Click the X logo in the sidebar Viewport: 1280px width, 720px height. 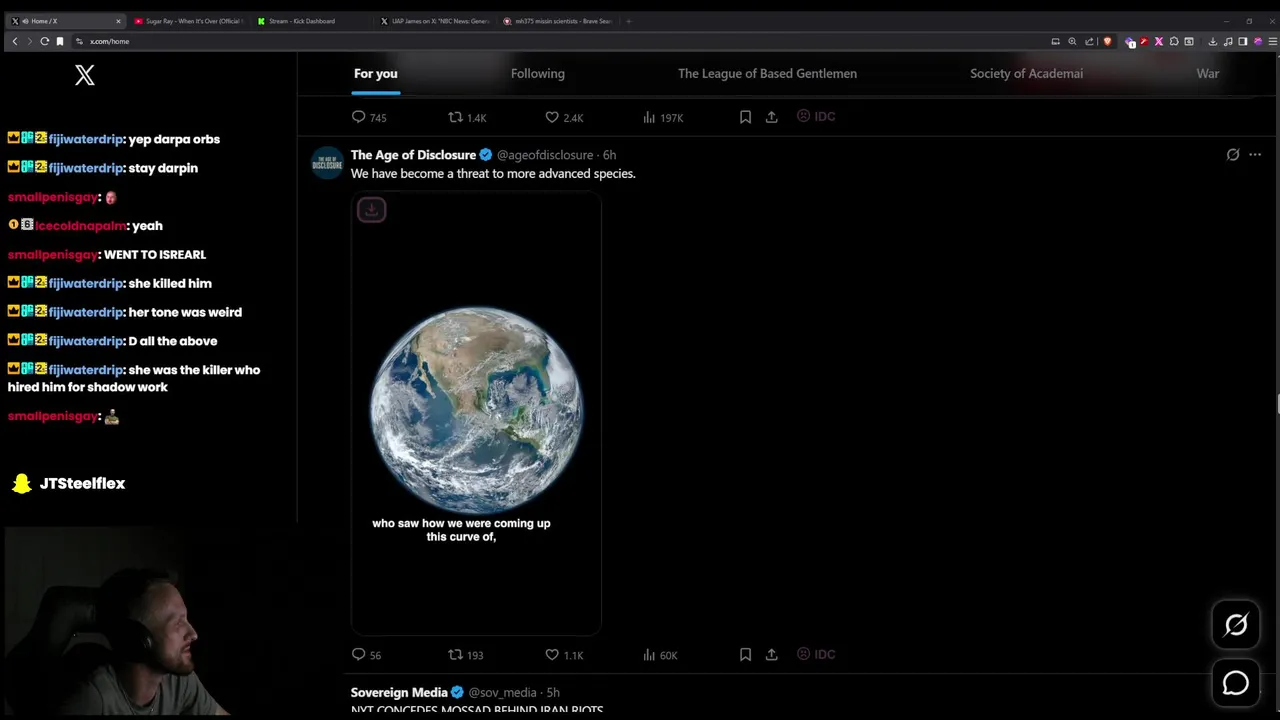pos(85,75)
